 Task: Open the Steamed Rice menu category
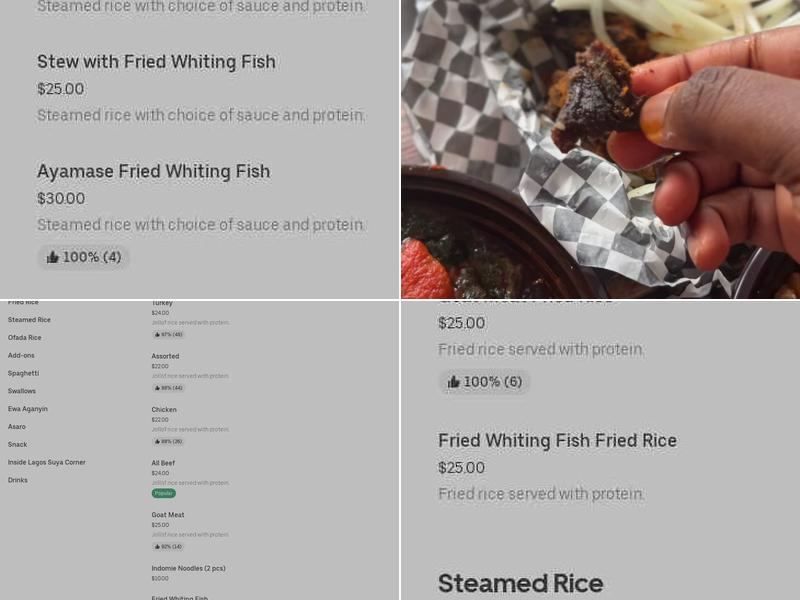[29, 320]
